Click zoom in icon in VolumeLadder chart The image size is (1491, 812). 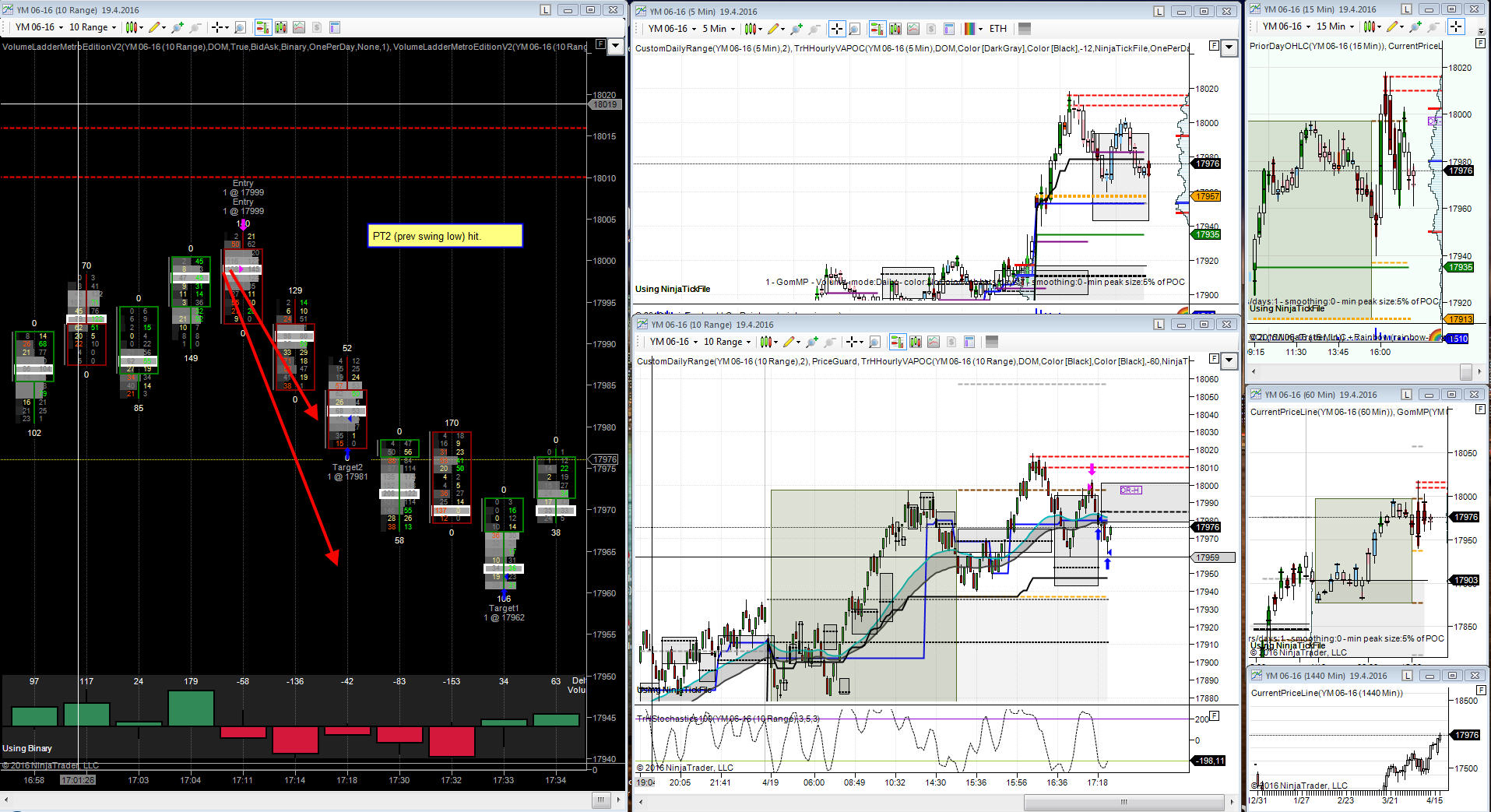(x=178, y=27)
